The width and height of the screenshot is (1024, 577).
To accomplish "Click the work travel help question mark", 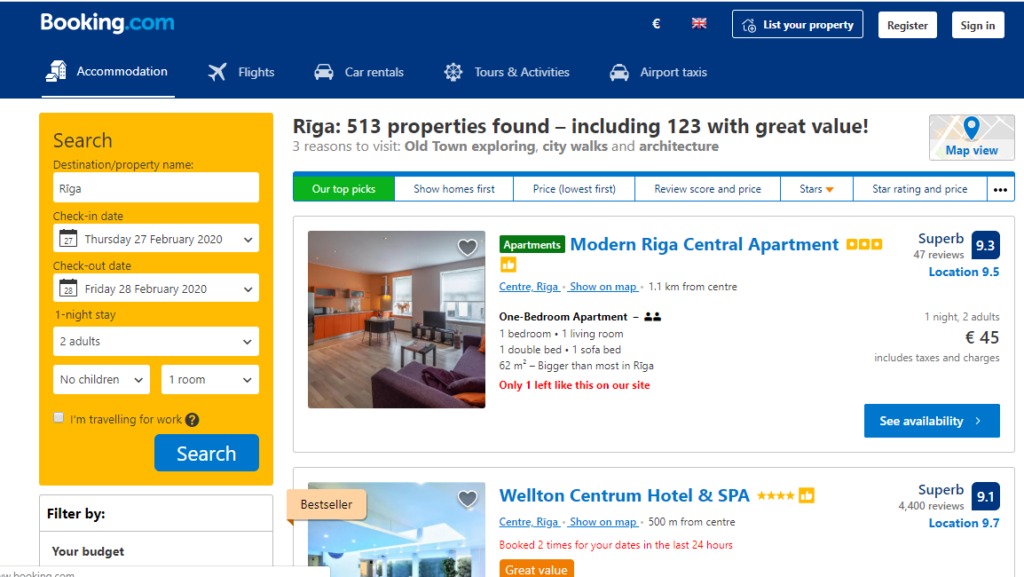I will 192,420.
